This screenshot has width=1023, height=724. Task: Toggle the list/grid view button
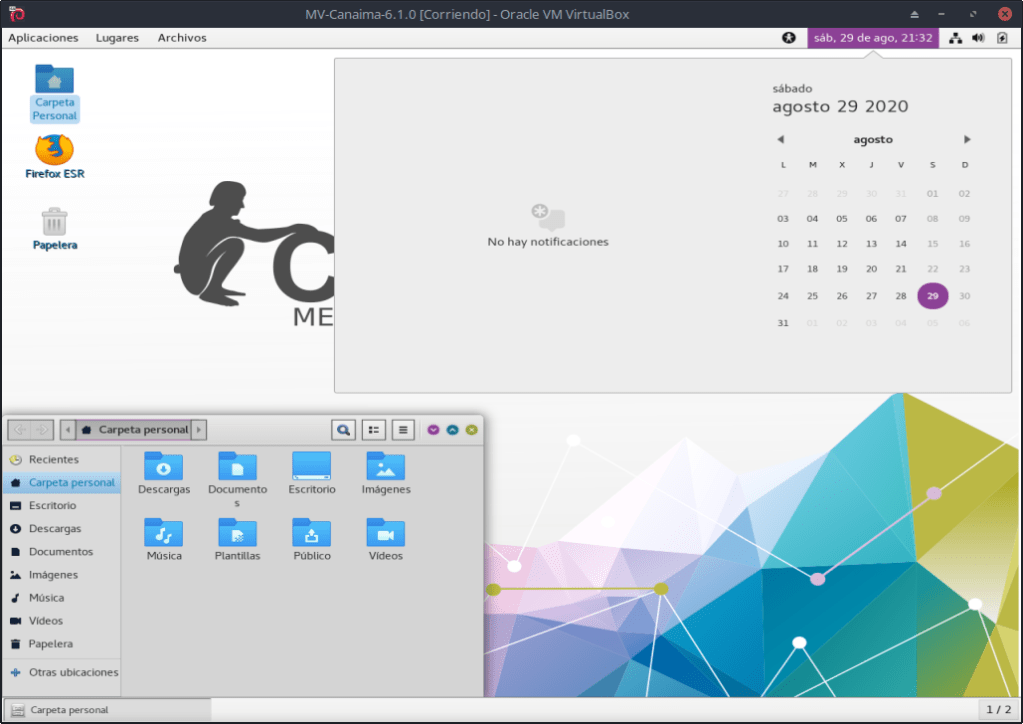pyautogui.click(x=373, y=430)
